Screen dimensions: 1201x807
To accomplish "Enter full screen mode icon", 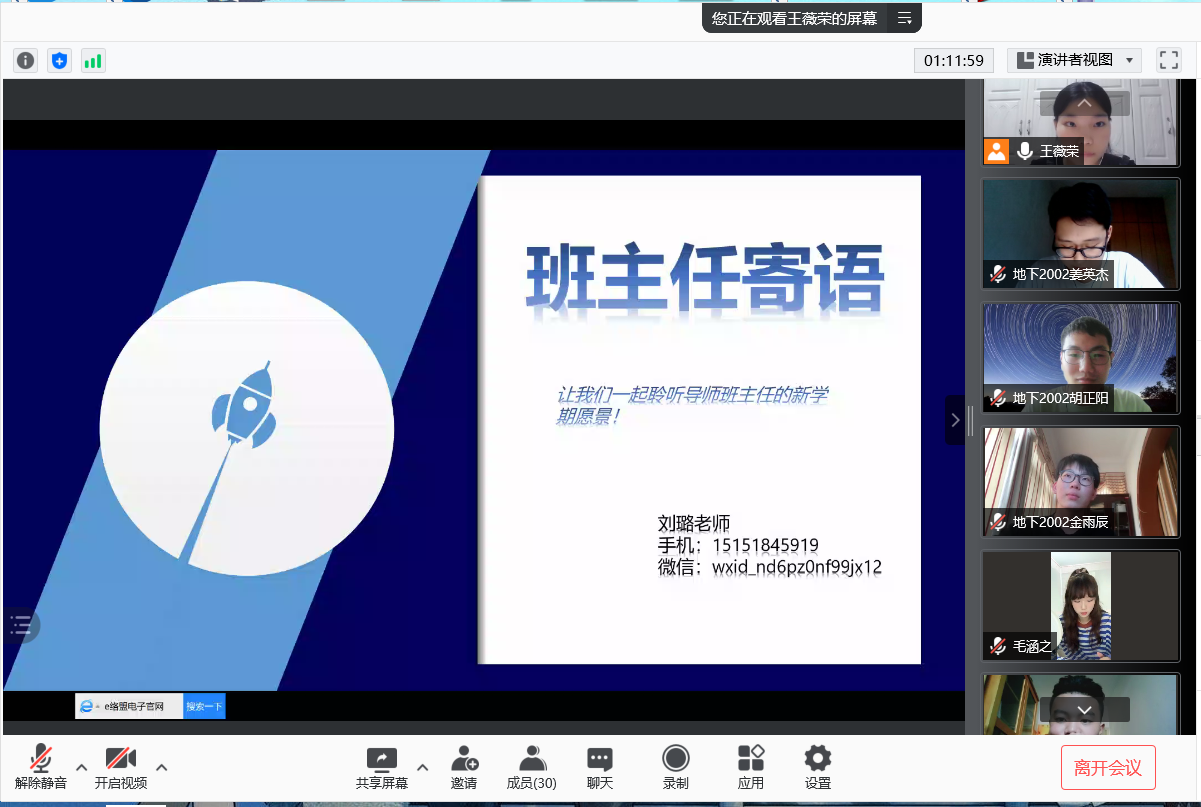I will point(1168,60).
